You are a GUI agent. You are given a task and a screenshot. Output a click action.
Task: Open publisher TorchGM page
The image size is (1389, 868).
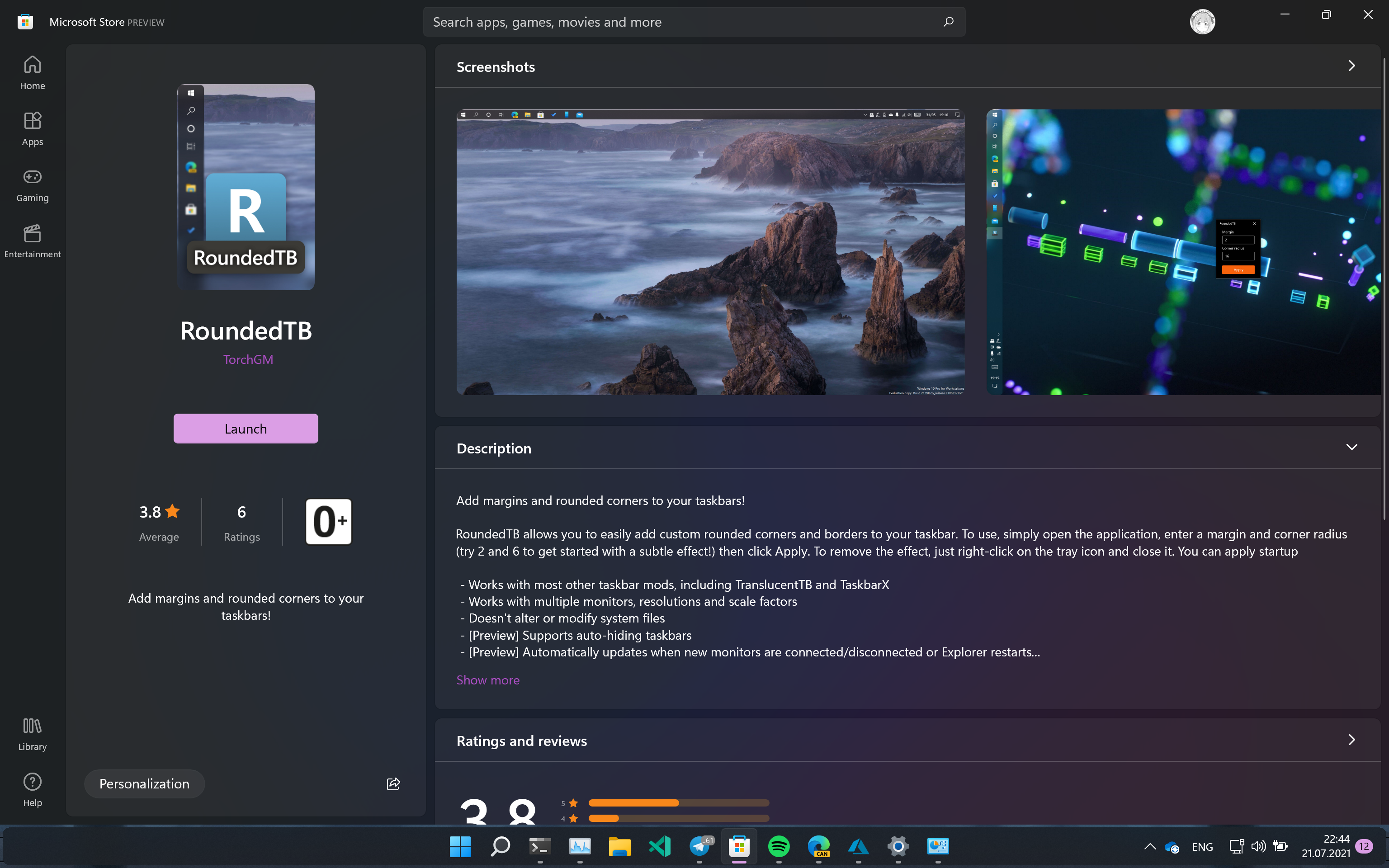[248, 359]
